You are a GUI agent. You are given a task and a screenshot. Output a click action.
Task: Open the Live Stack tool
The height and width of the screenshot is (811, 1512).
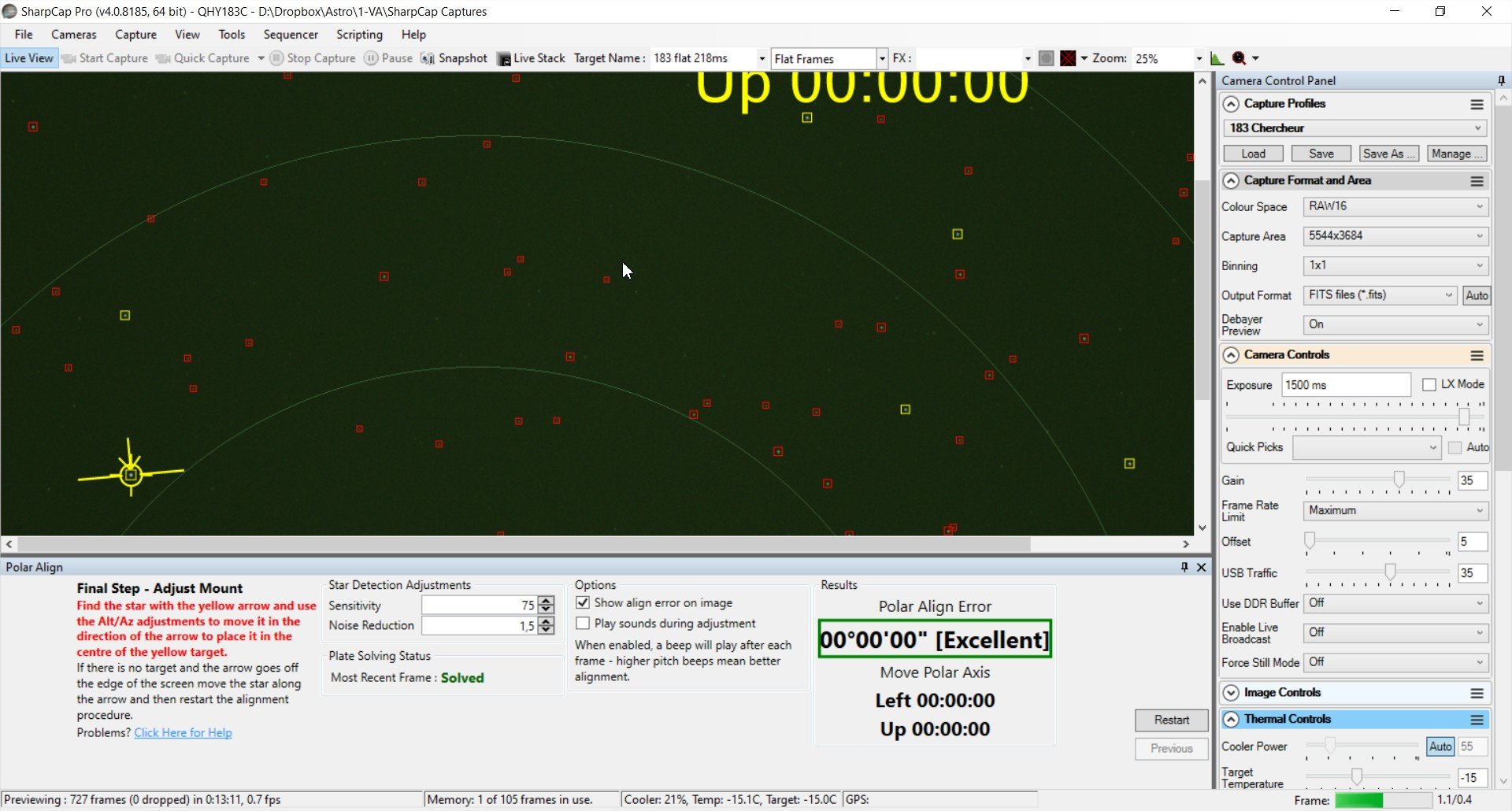tap(532, 58)
